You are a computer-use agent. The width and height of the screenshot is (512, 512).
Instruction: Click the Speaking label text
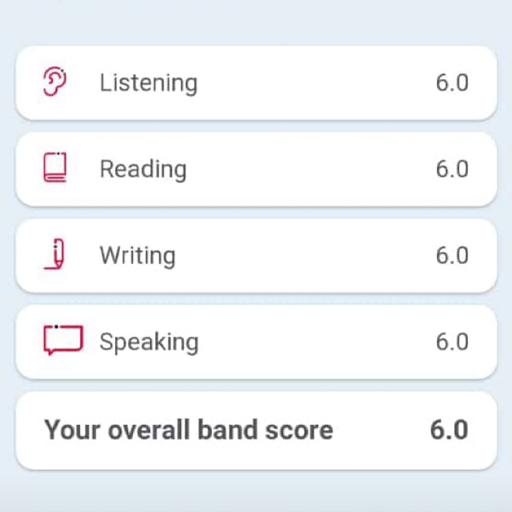coord(149,342)
